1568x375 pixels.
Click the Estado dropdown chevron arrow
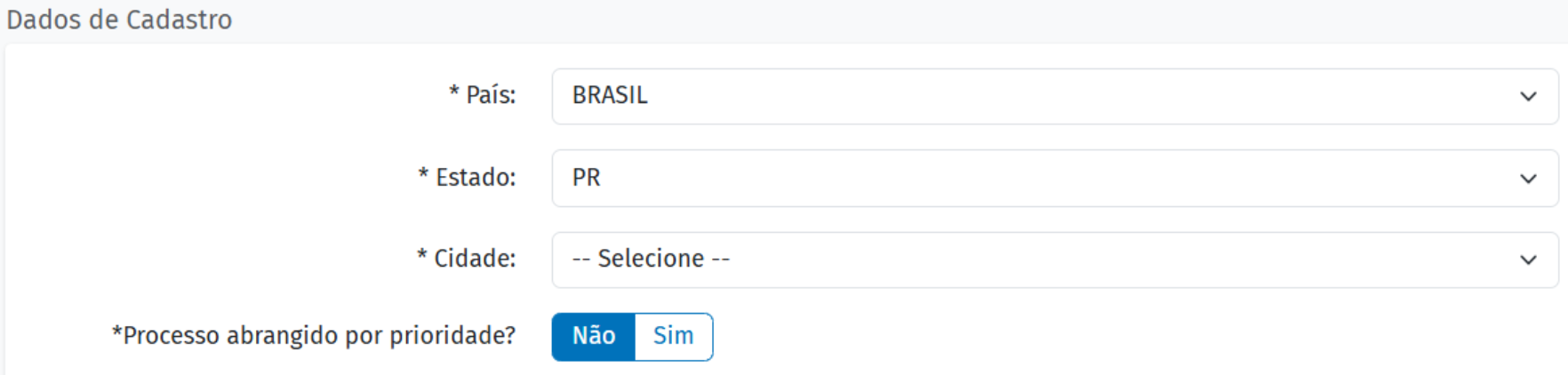point(1527,179)
